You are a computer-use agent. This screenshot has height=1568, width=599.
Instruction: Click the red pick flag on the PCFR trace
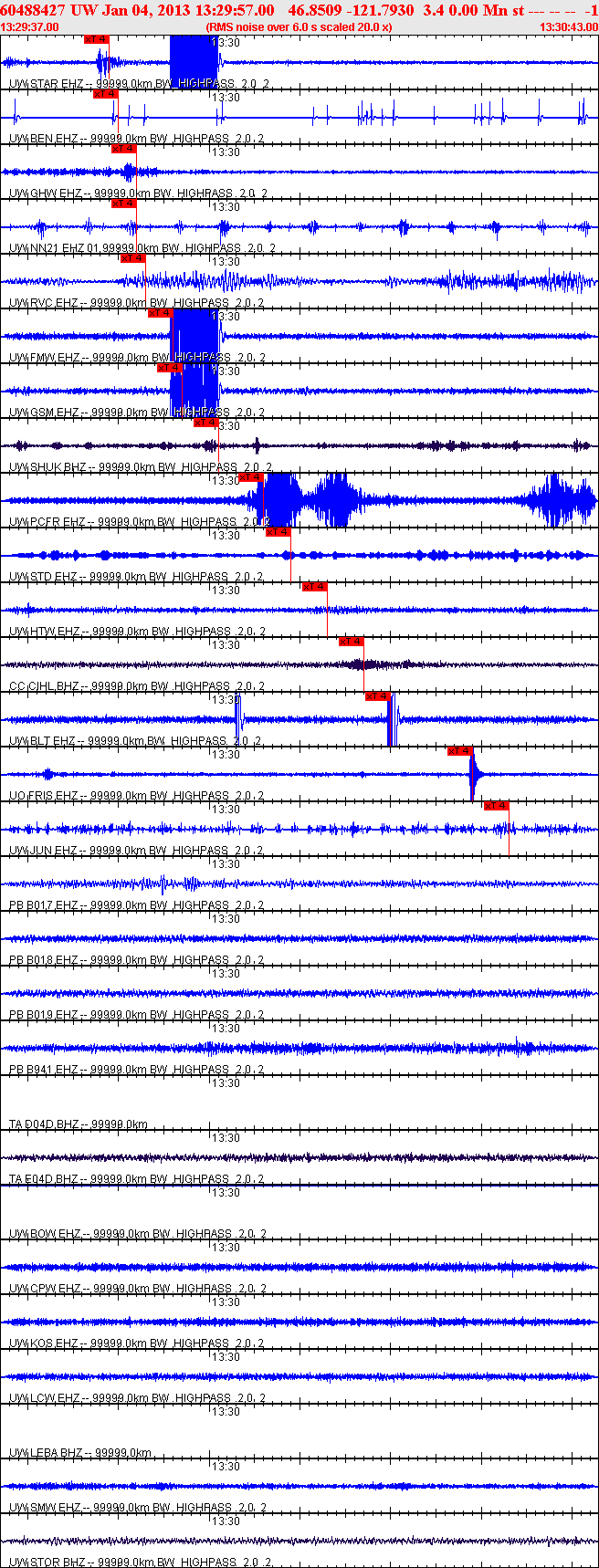(x=251, y=477)
